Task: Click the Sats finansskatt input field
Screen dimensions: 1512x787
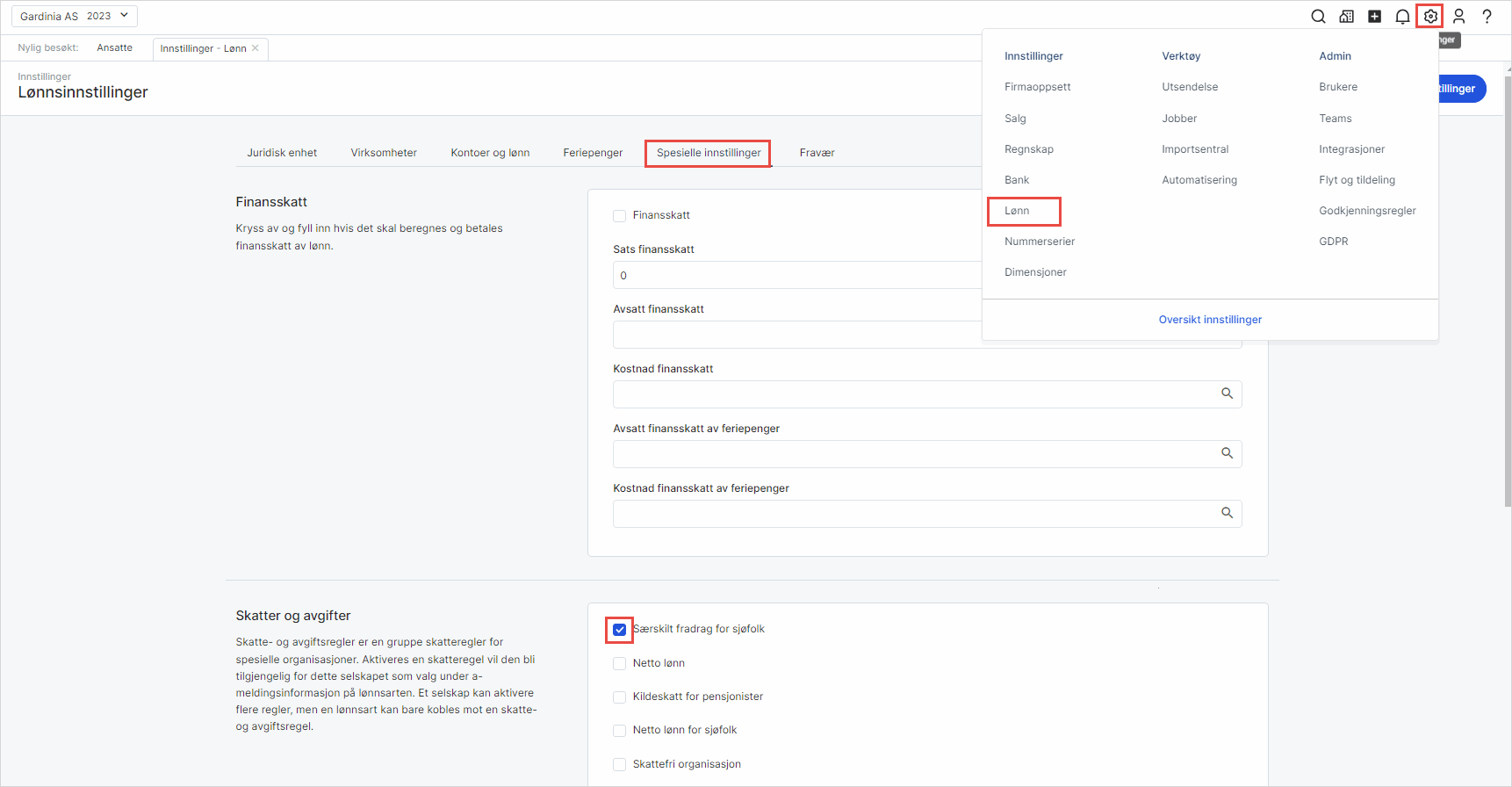Action: tap(795, 275)
